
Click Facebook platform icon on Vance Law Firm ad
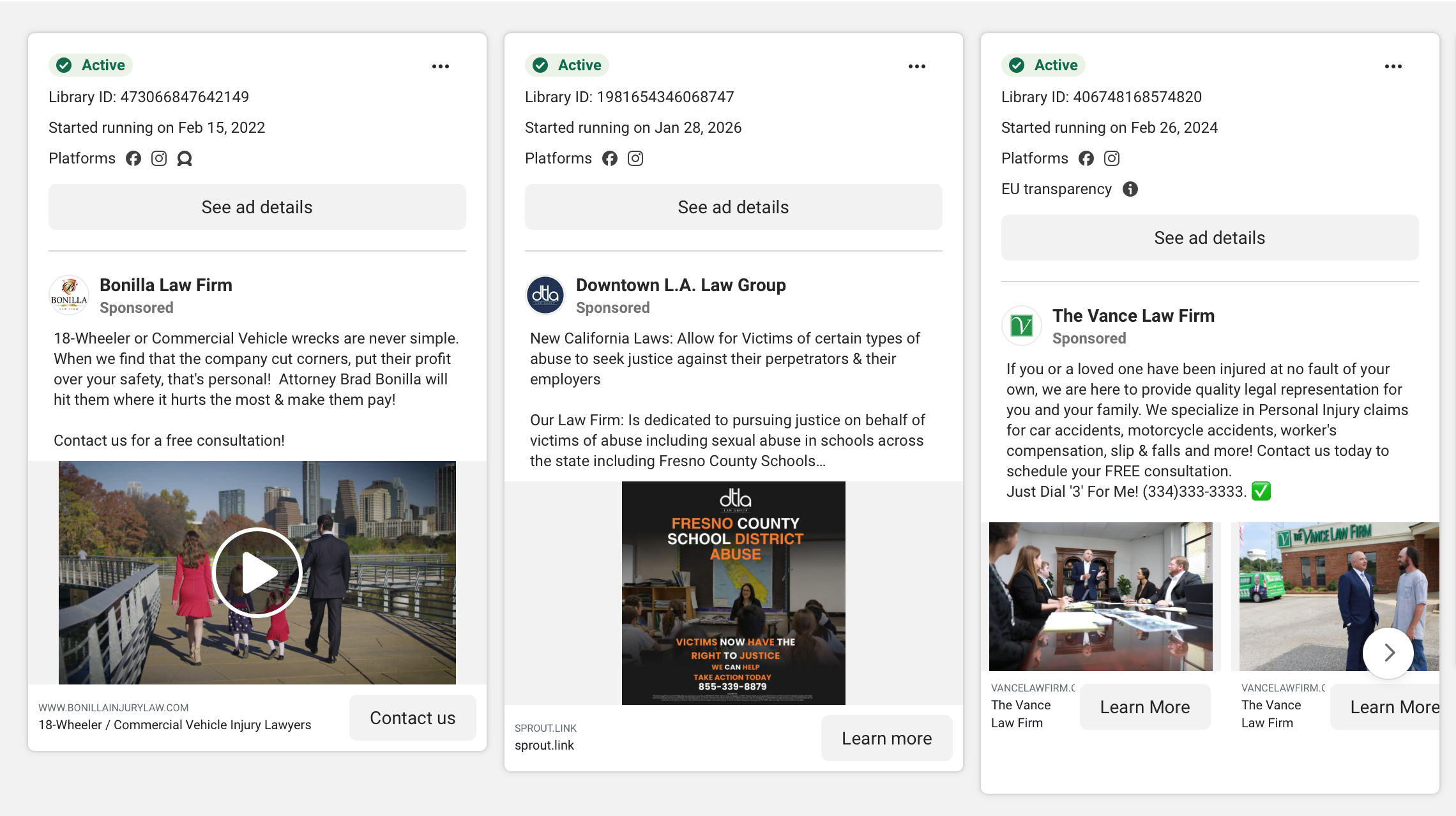[x=1086, y=158]
